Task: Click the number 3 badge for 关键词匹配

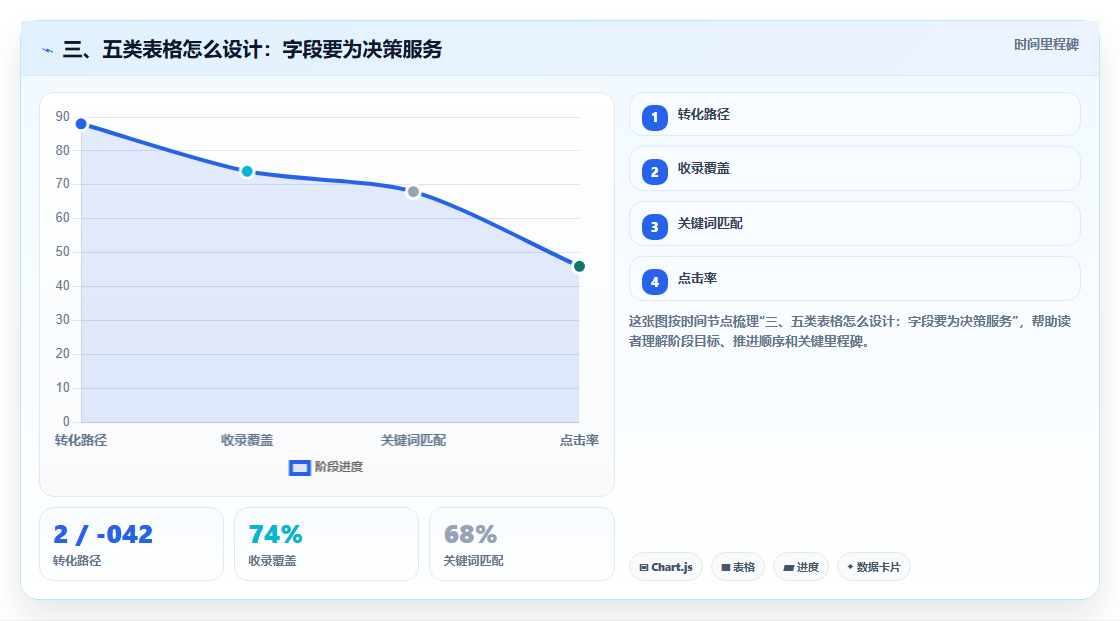Action: click(x=654, y=227)
